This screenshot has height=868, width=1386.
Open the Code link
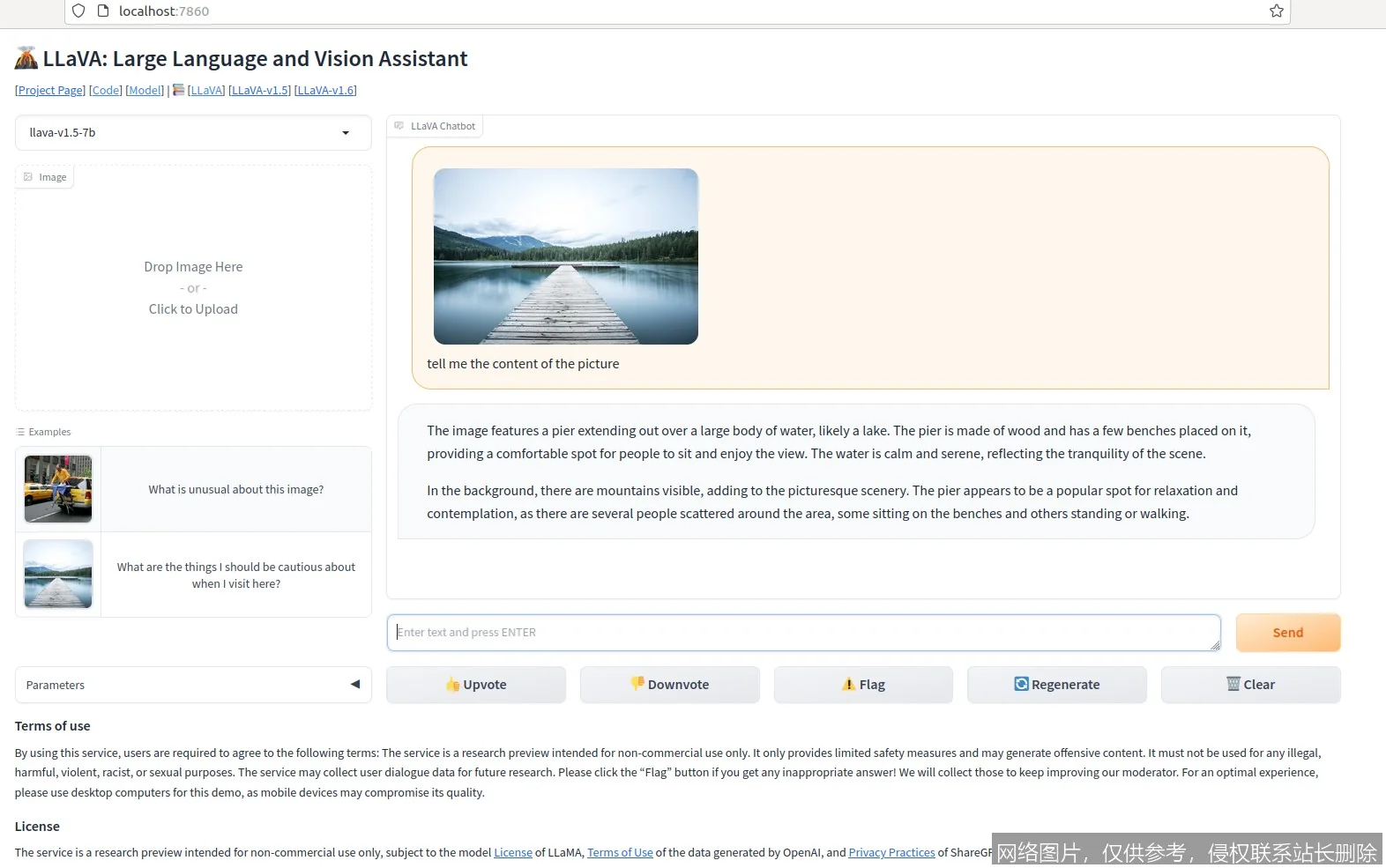(x=106, y=91)
